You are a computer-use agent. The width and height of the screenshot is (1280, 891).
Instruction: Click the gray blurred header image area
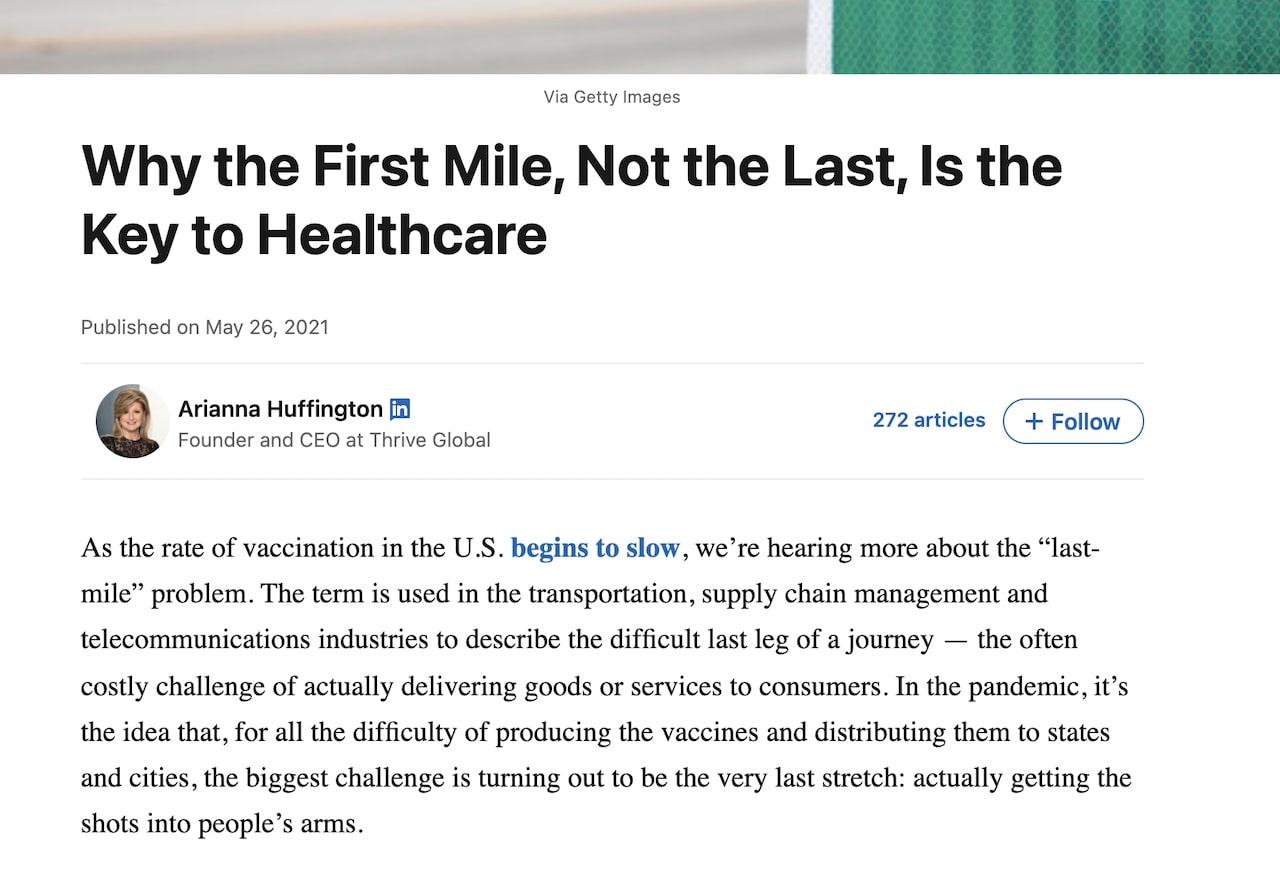[403, 36]
